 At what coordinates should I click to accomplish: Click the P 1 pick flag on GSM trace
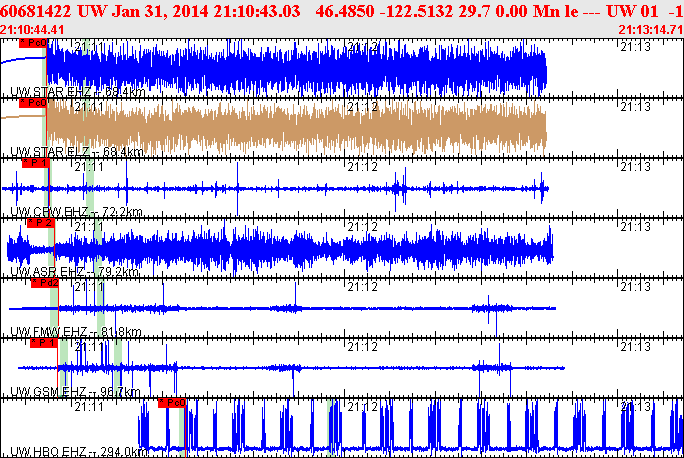(x=44, y=343)
